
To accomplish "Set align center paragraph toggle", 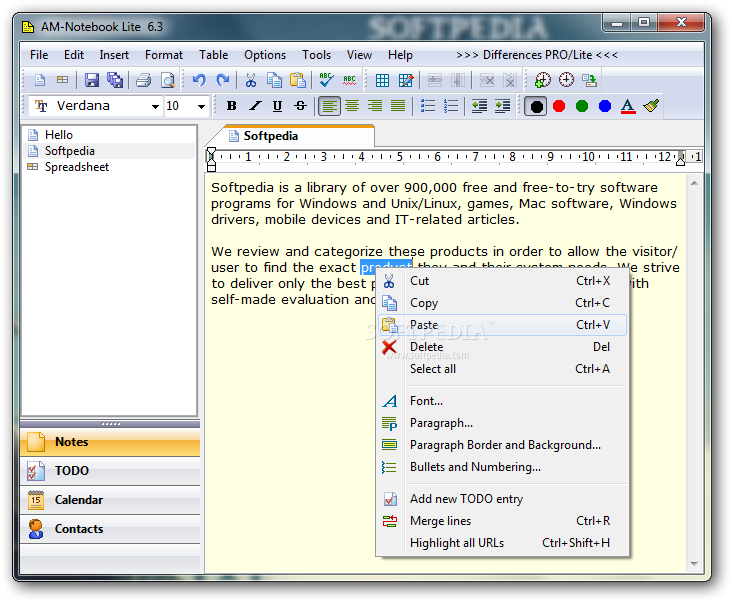I will [352, 106].
